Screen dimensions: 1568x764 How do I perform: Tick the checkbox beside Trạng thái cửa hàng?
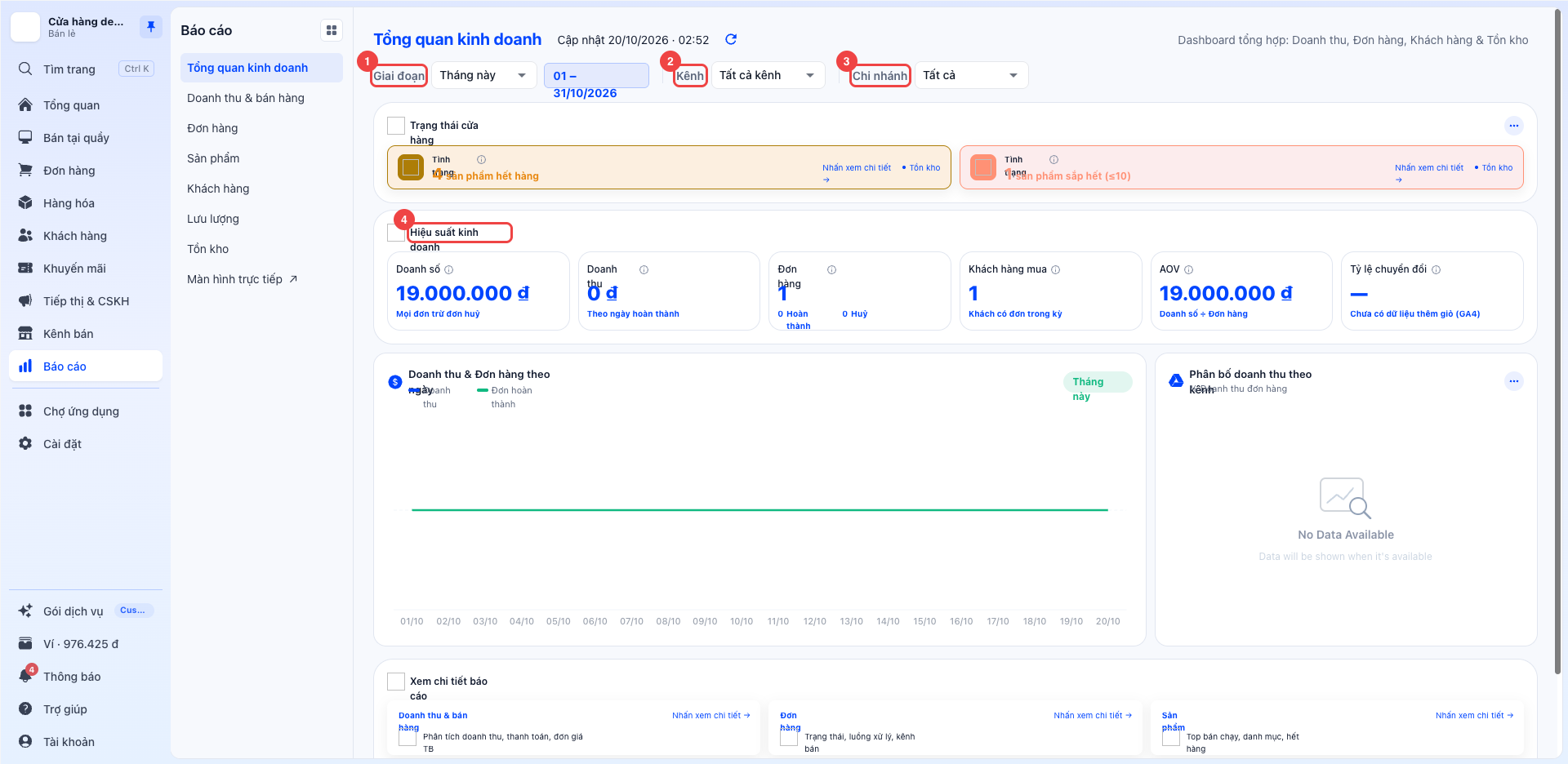click(x=396, y=126)
